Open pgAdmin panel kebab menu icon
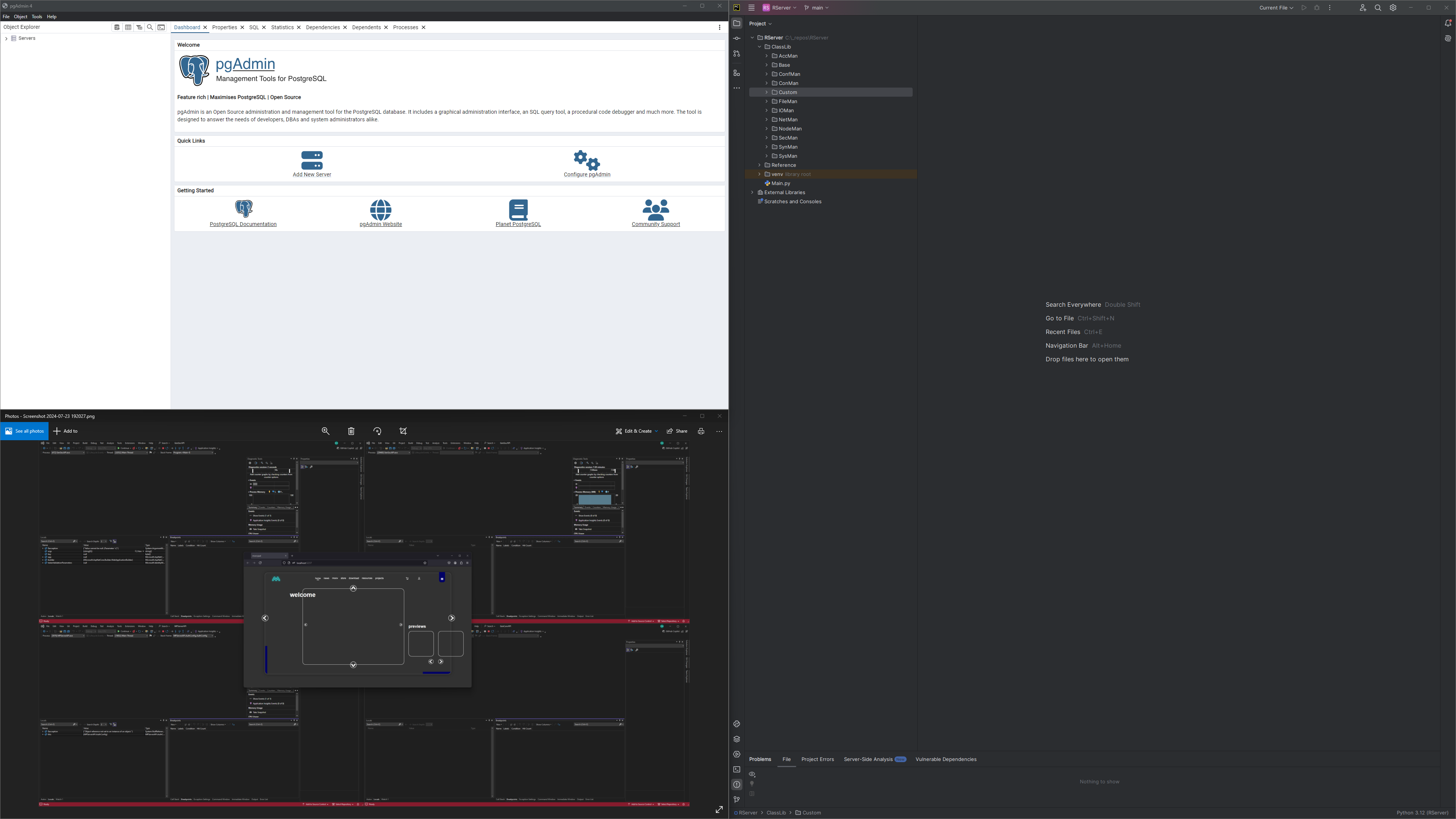Image resolution: width=1456 pixels, height=819 pixels. (x=720, y=27)
